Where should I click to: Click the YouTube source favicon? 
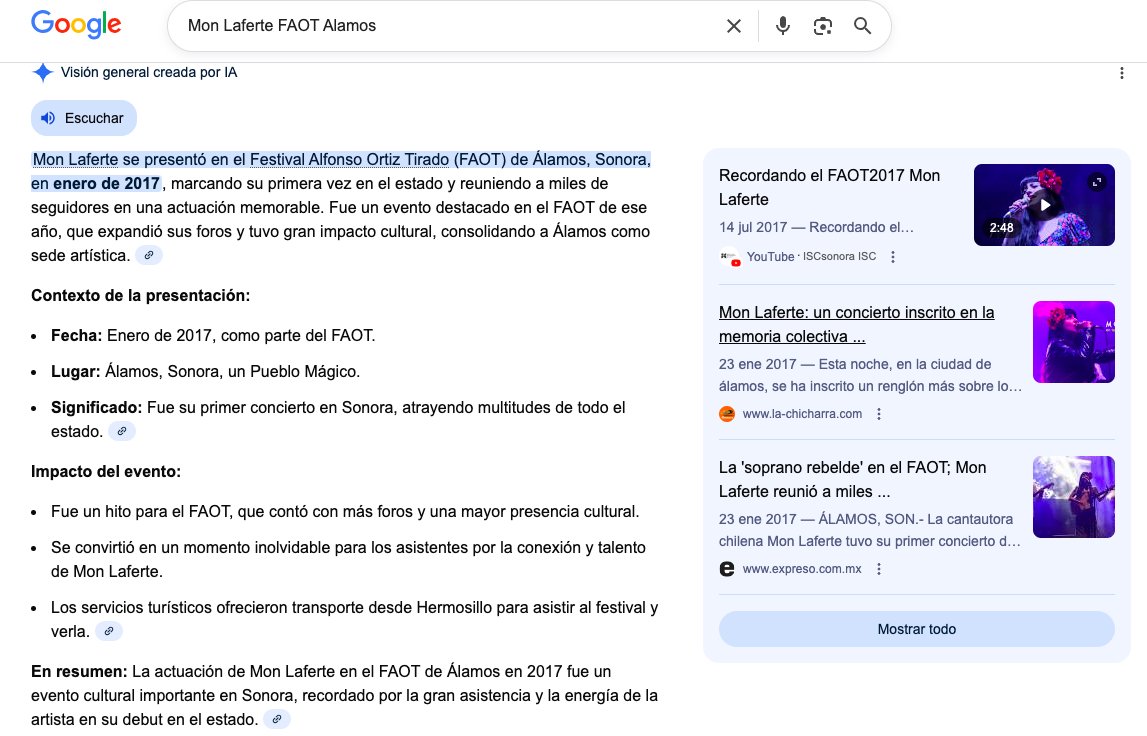point(729,257)
